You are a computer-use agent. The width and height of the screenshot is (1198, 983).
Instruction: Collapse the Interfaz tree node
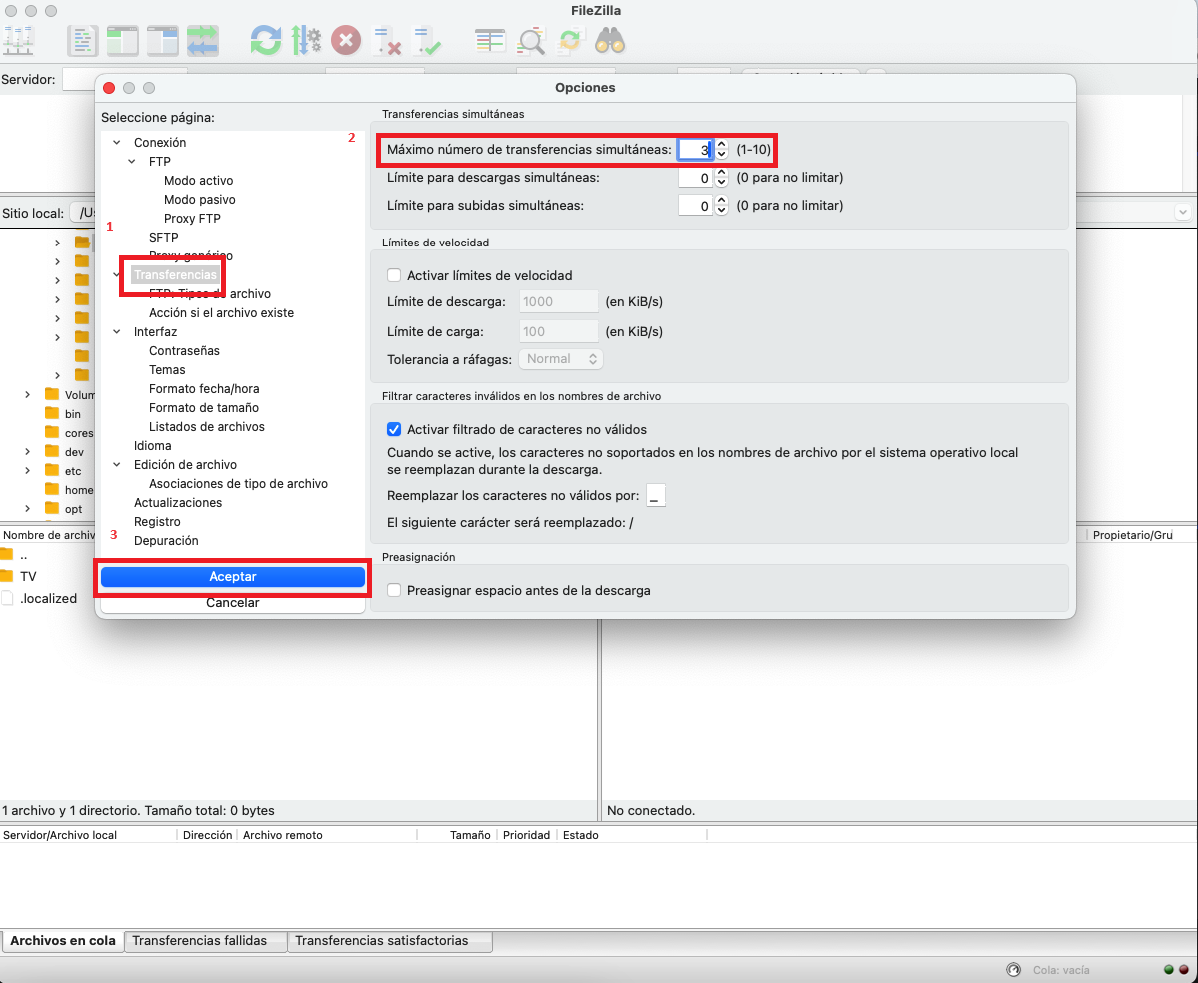(x=117, y=331)
